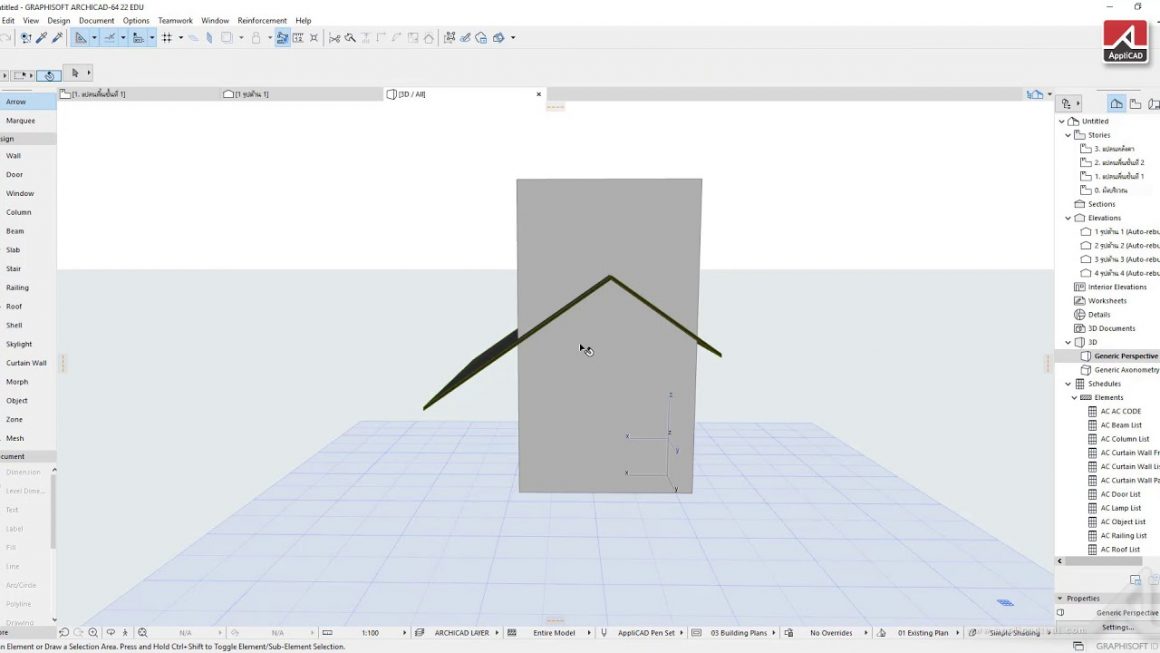1160x653 pixels.
Task: Select the Door tool
Action: click(14, 175)
